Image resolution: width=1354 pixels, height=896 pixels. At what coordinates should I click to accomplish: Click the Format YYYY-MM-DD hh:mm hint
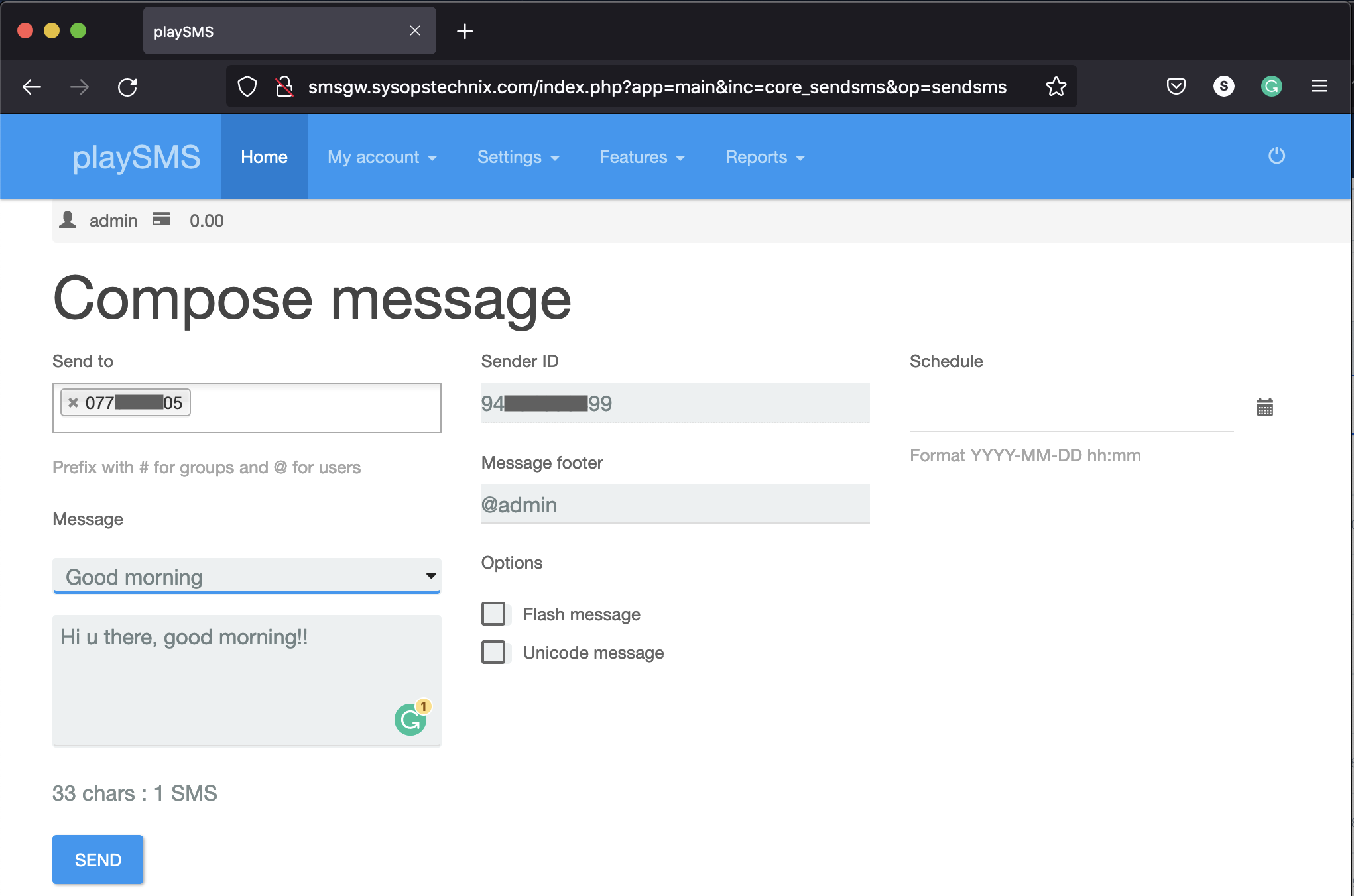click(x=1025, y=455)
